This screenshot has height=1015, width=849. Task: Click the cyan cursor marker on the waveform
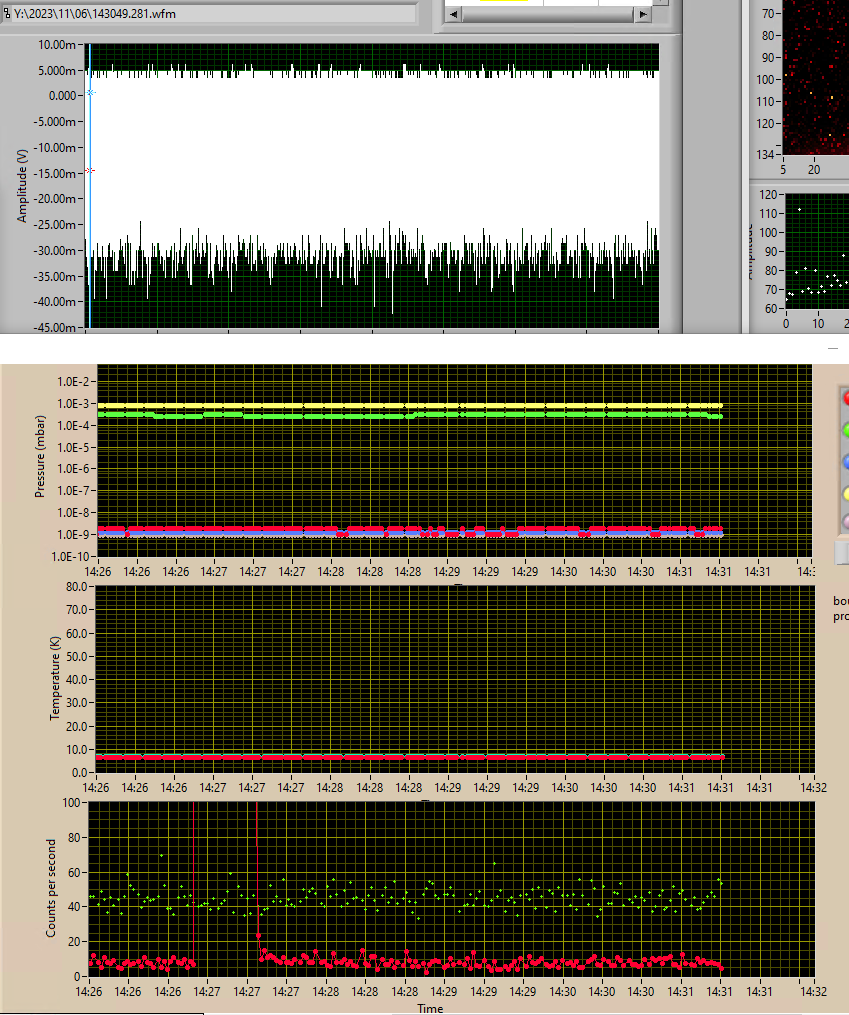pyautogui.click(x=90, y=93)
